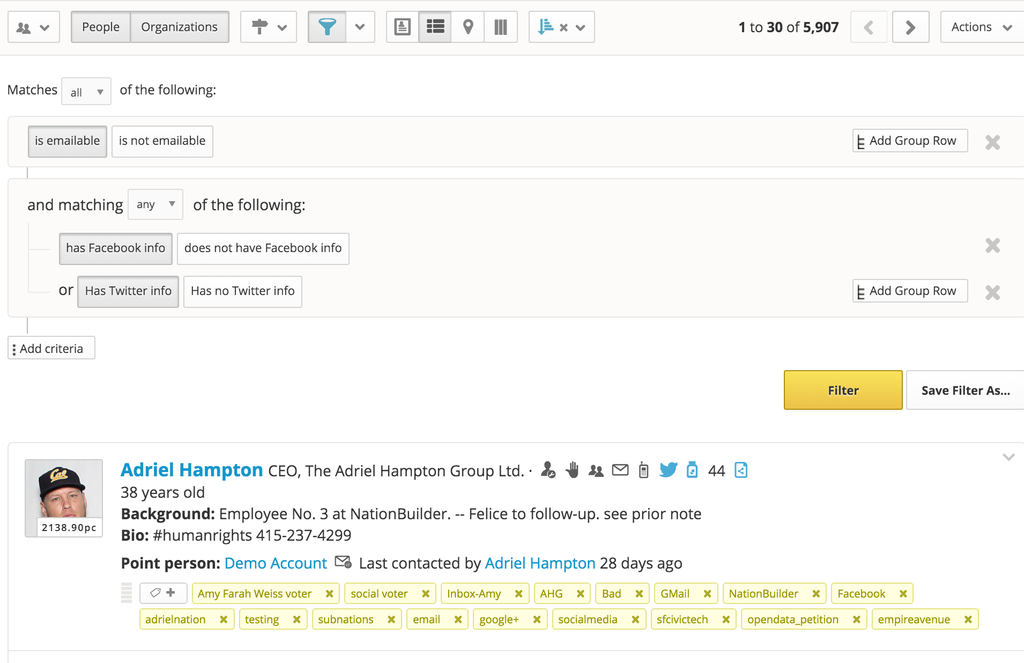Select 'does not have Facebook info'
The height and width of the screenshot is (663, 1024).
coord(263,248)
